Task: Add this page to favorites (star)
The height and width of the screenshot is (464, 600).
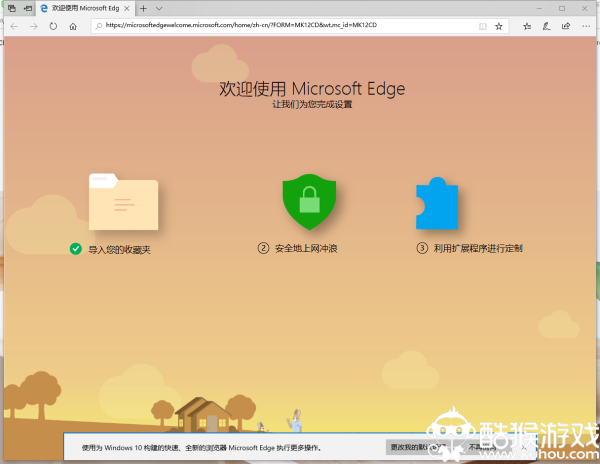Action: [499, 26]
